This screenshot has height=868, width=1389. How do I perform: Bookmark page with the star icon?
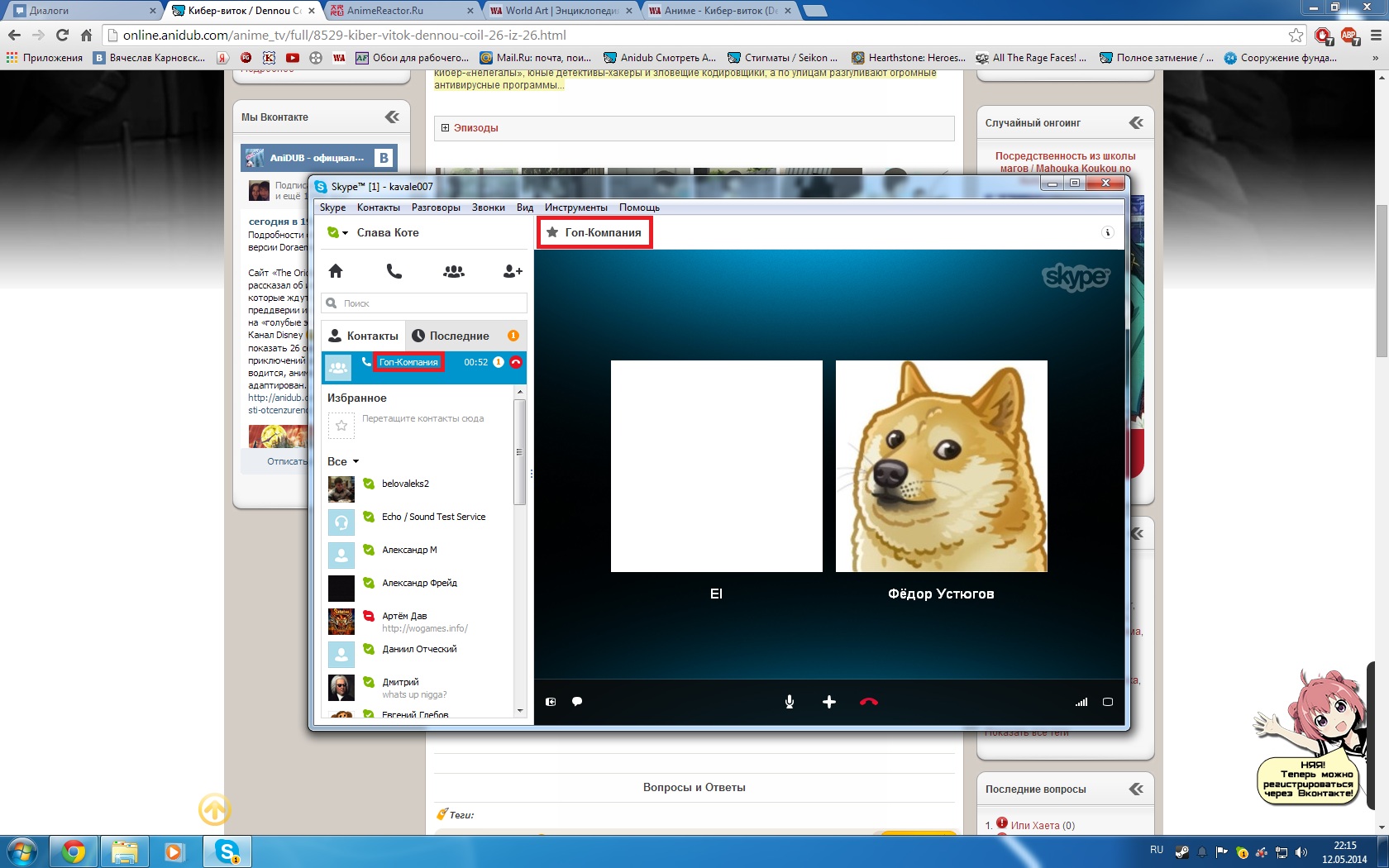(x=1296, y=35)
